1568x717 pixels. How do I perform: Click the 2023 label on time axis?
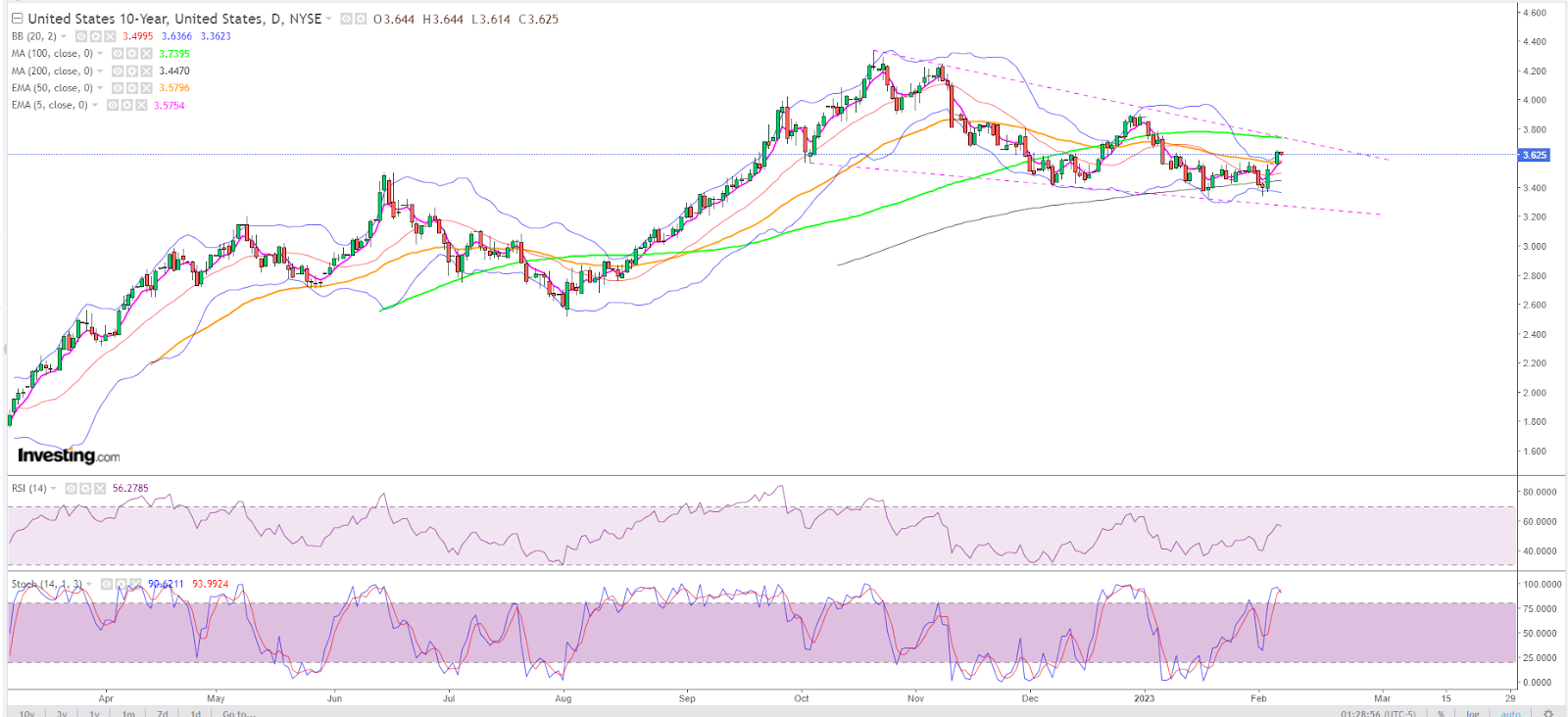click(x=1144, y=698)
